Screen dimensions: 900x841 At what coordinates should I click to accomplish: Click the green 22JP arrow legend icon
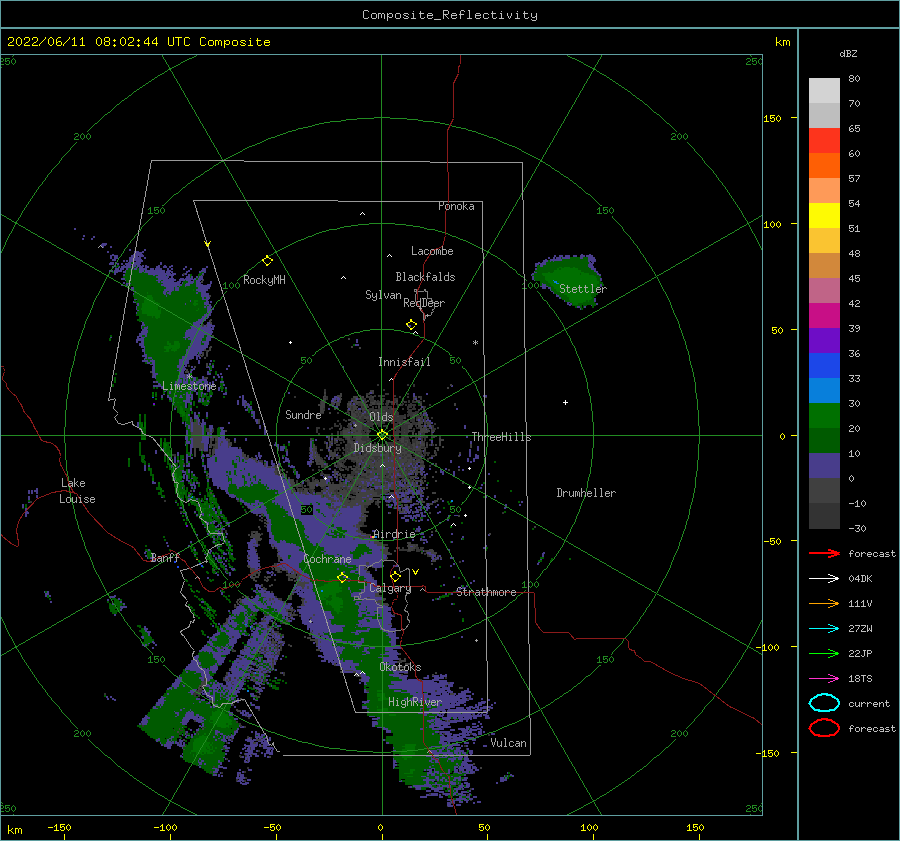coord(824,653)
